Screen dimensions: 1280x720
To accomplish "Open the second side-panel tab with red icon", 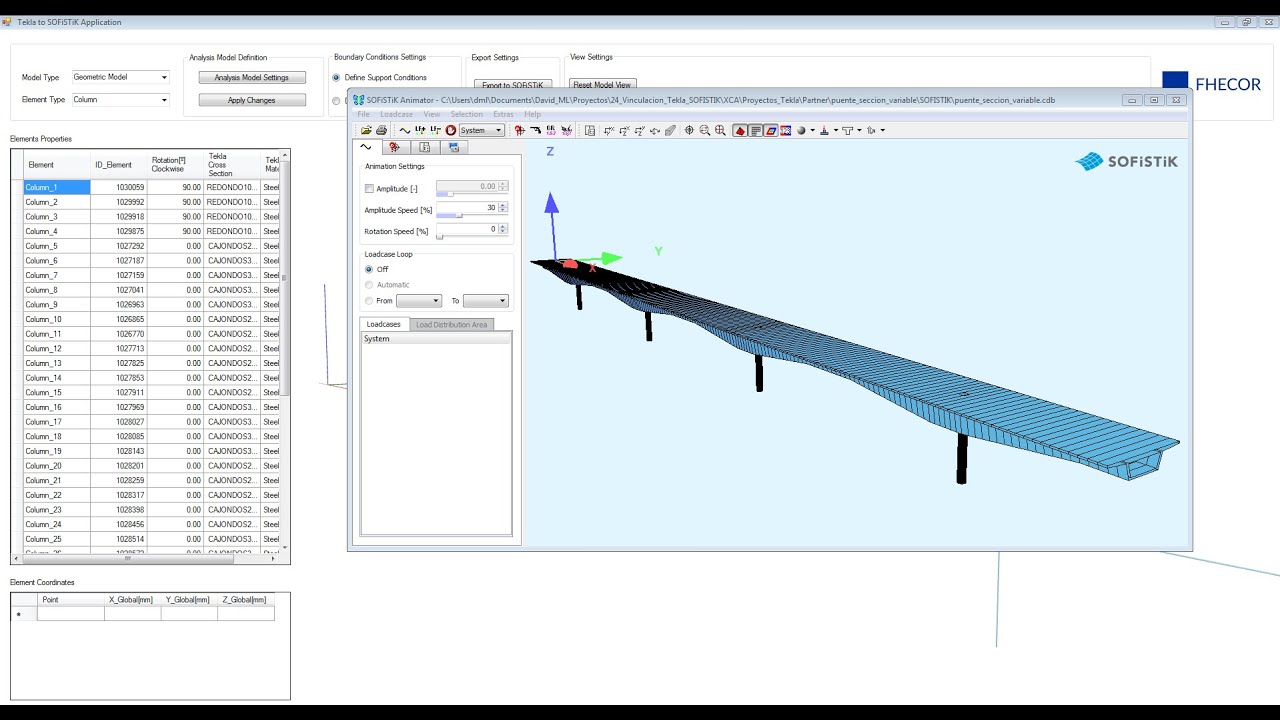I will click(395, 147).
